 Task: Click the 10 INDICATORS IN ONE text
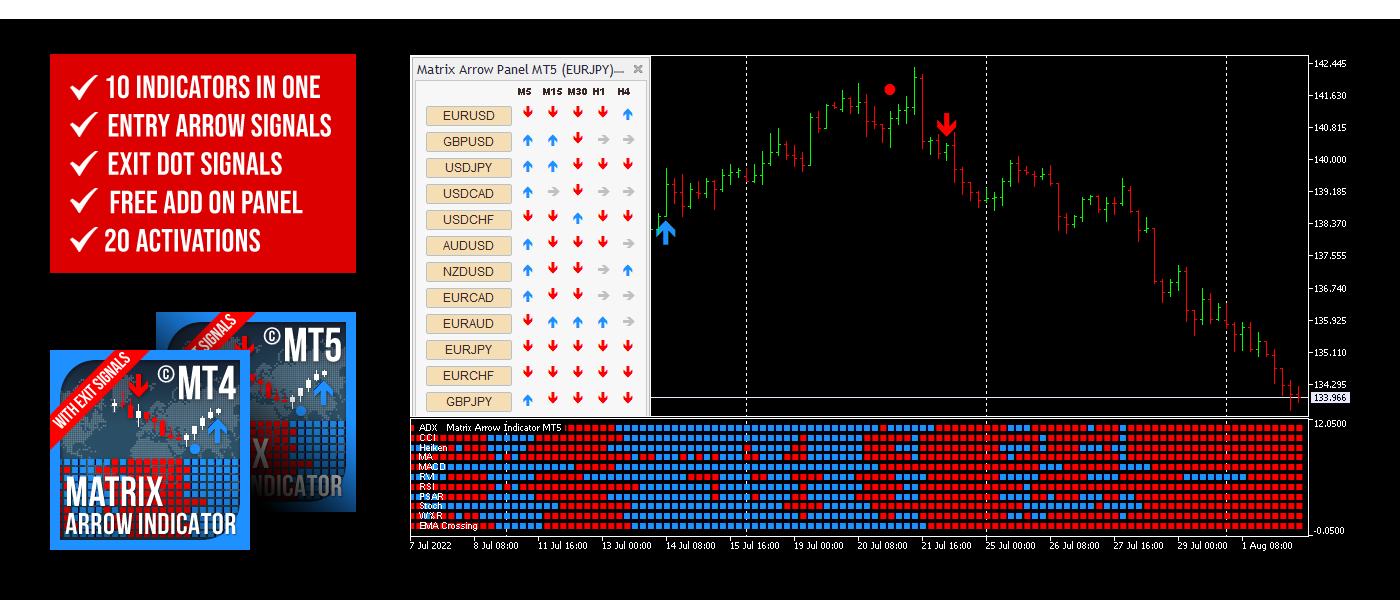tap(213, 87)
